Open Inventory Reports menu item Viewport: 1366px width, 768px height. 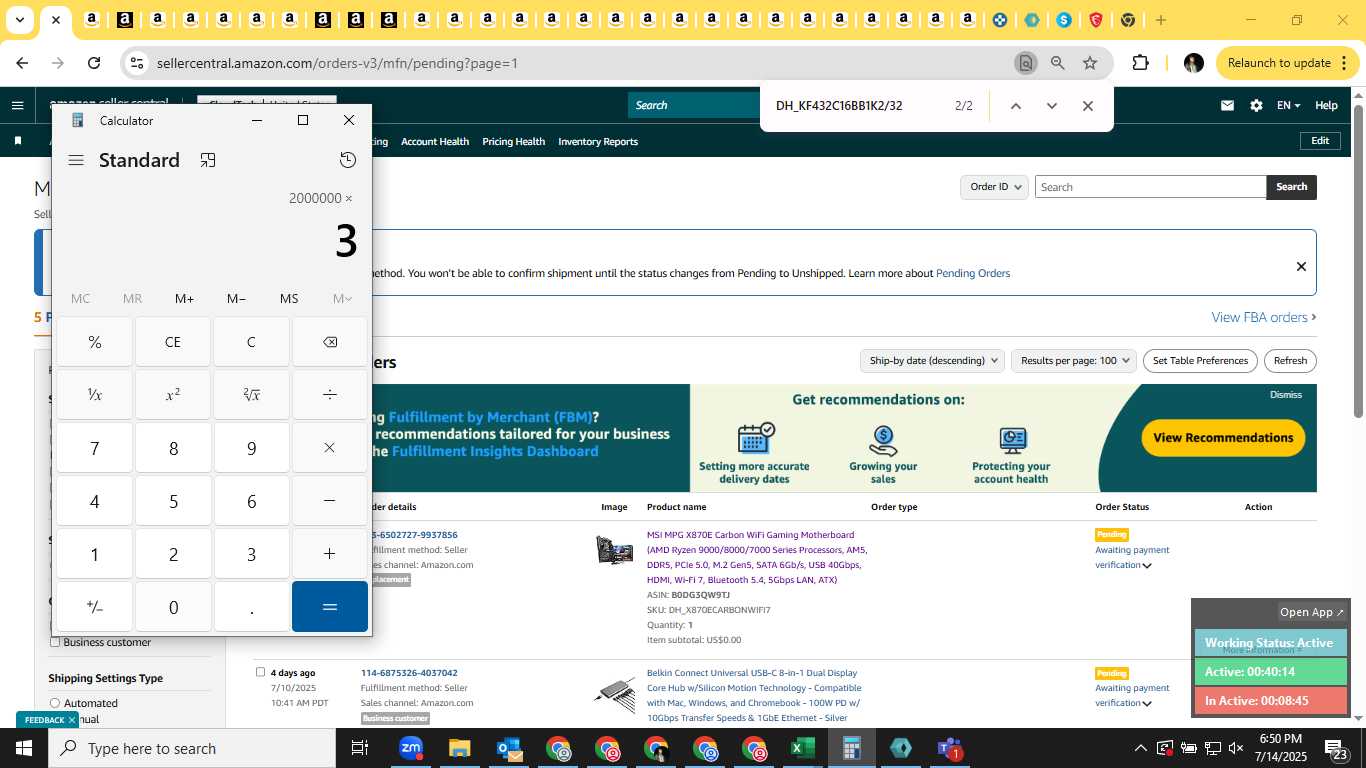click(x=598, y=141)
